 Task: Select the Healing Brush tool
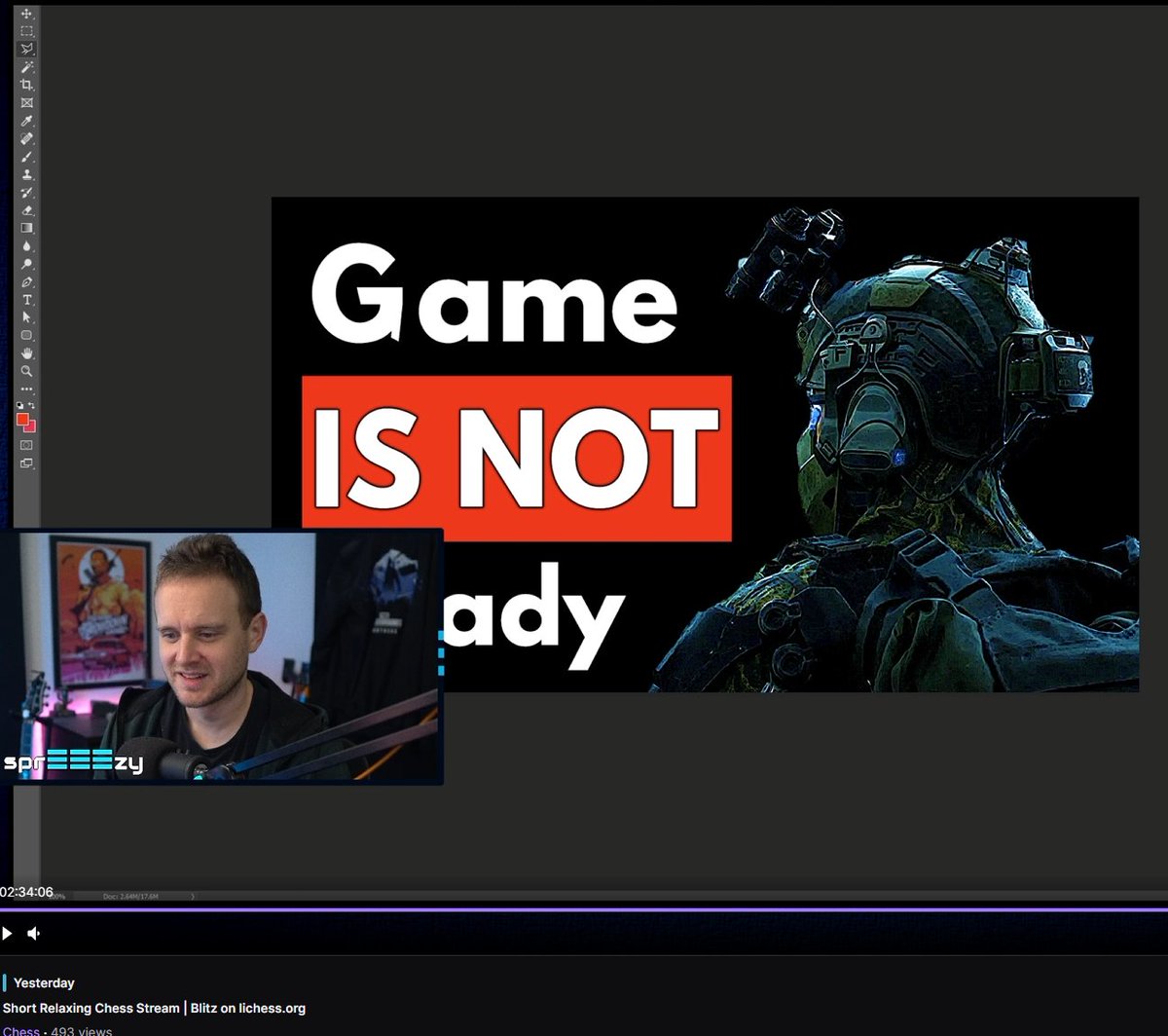point(27,138)
